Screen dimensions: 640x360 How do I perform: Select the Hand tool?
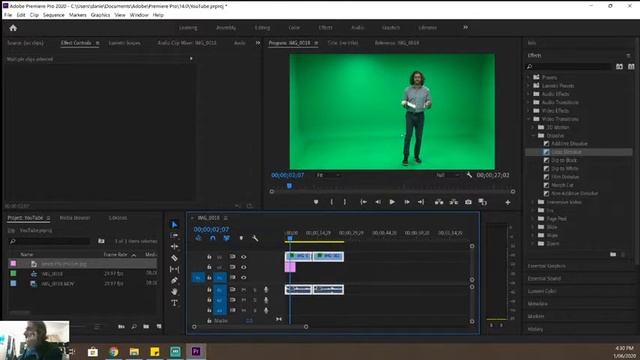pyautogui.click(x=174, y=291)
